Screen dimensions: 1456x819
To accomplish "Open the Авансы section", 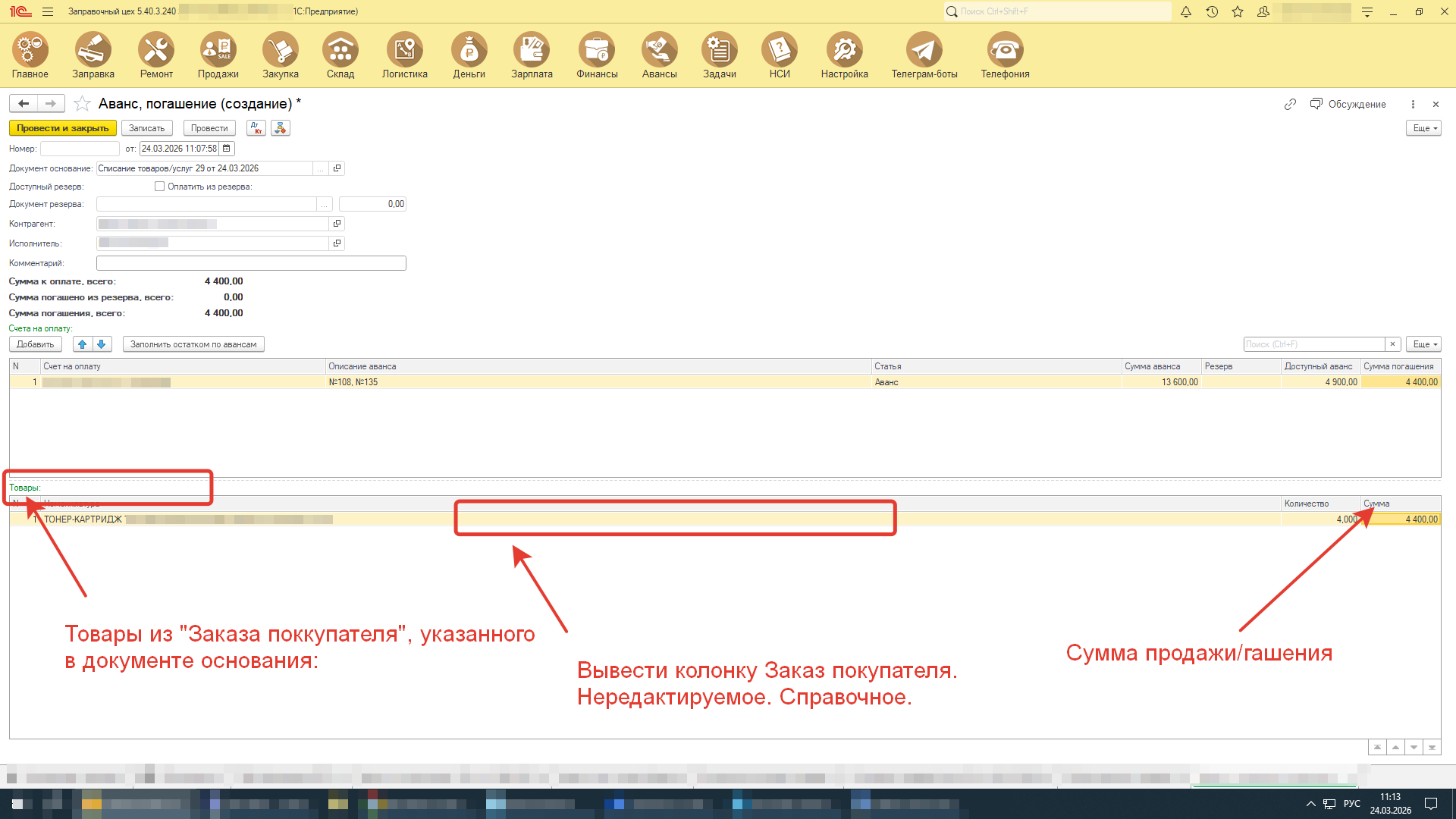I will 659,50.
